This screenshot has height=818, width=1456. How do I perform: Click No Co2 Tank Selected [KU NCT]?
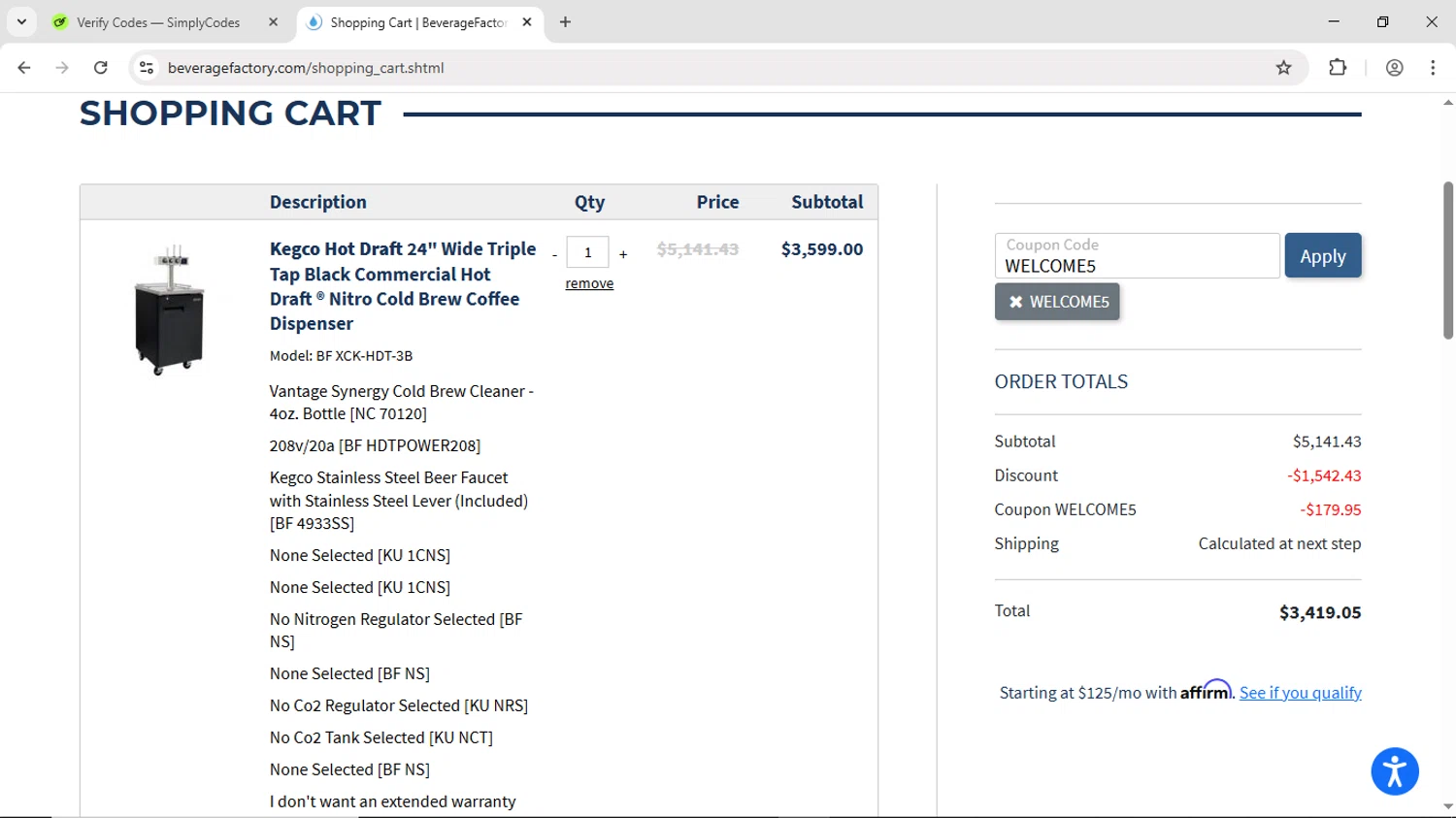coord(381,737)
